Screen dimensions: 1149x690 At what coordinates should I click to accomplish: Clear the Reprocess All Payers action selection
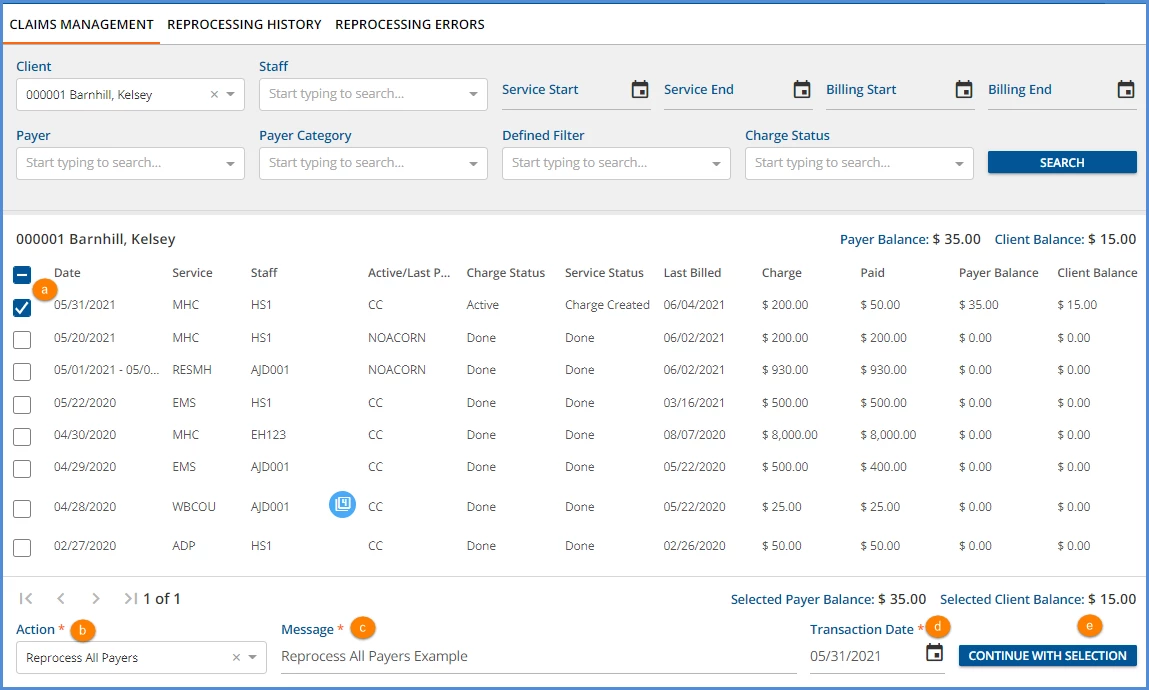[x=236, y=657]
